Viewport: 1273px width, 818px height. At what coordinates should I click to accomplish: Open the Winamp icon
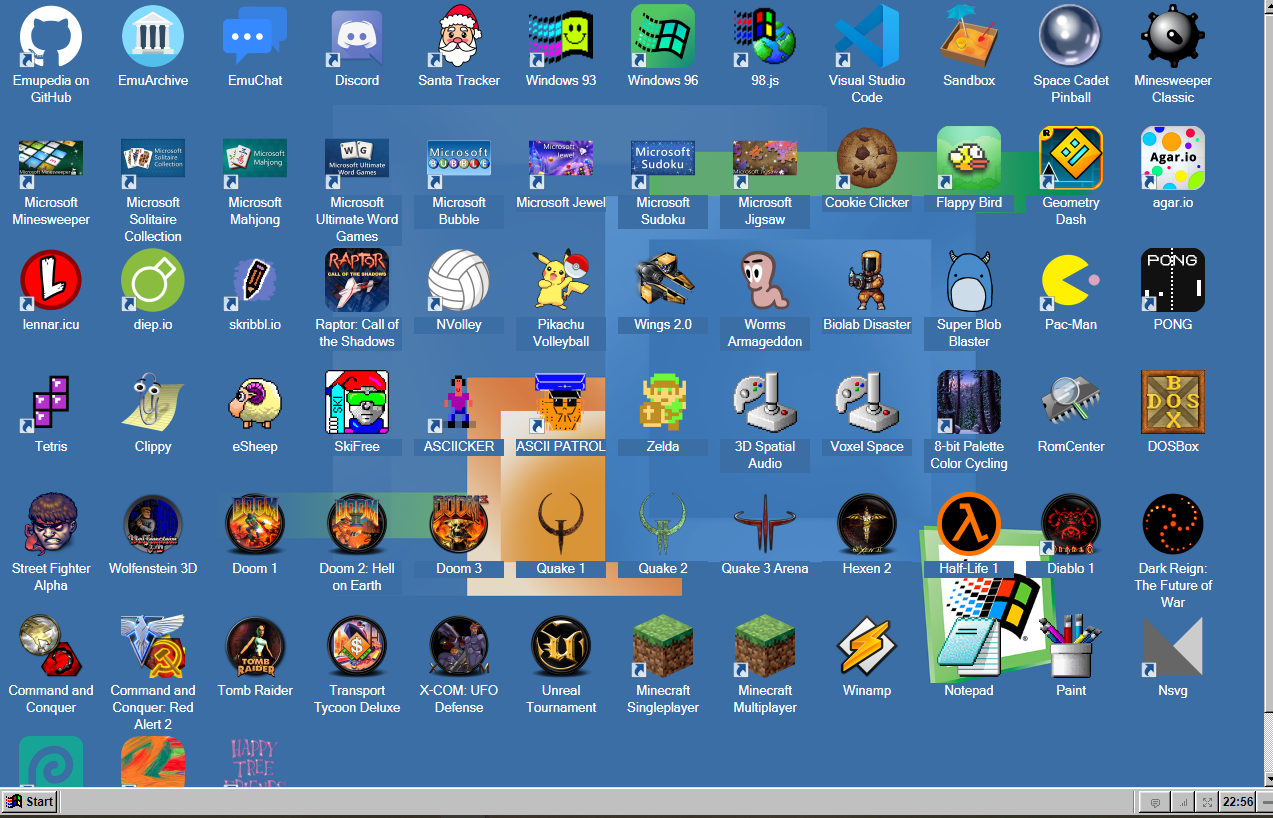867,646
